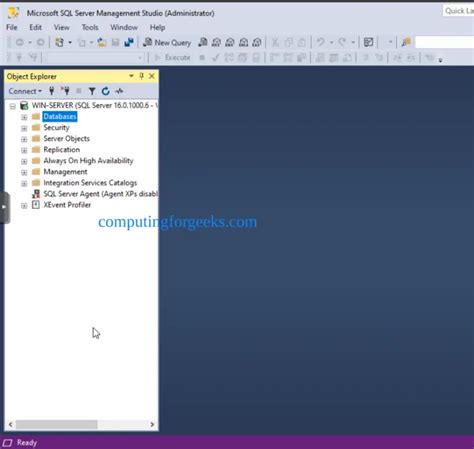Viewport: 474px width, 449px height.
Task: Click the Analysis Services MDX Query icon
Action: [x=216, y=42]
